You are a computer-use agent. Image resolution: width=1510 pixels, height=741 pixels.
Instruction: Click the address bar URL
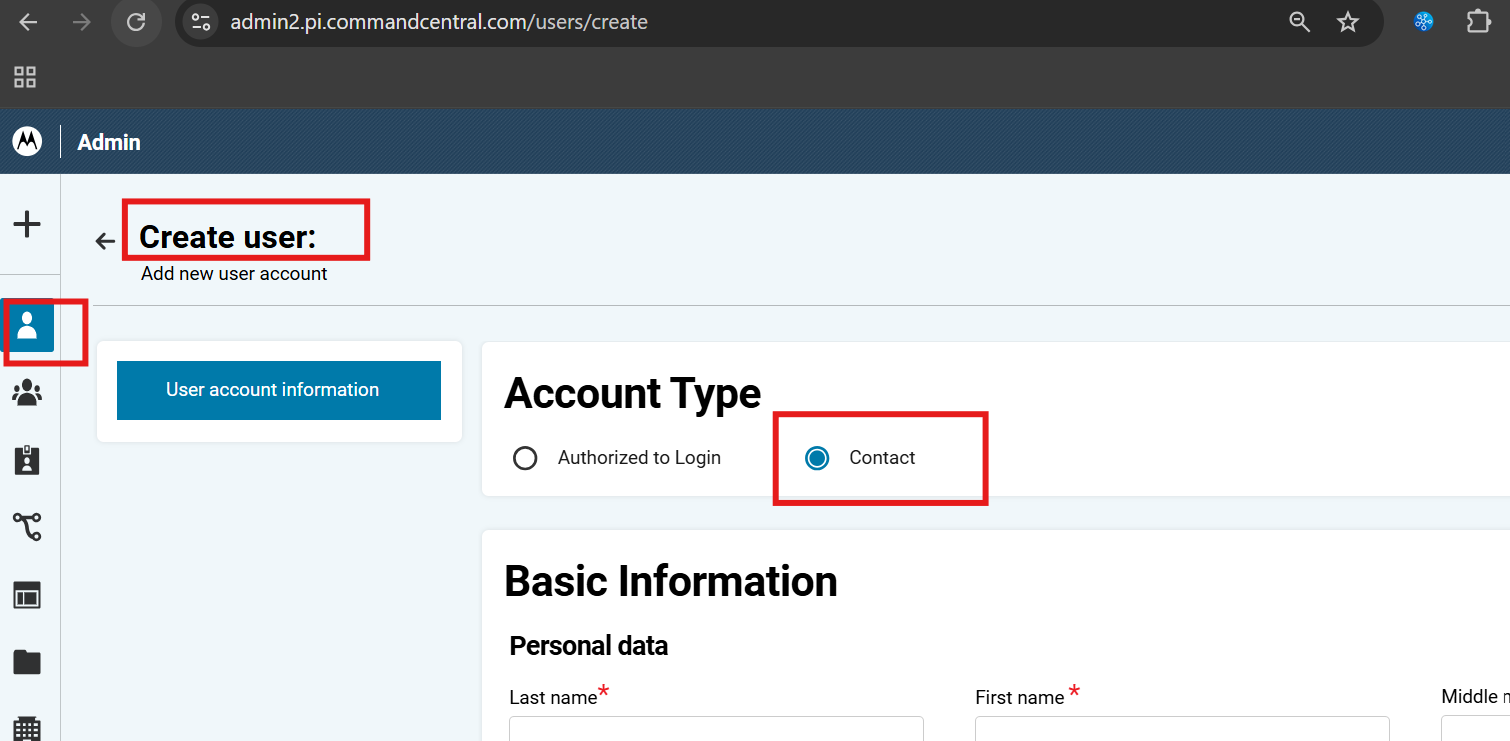click(439, 22)
